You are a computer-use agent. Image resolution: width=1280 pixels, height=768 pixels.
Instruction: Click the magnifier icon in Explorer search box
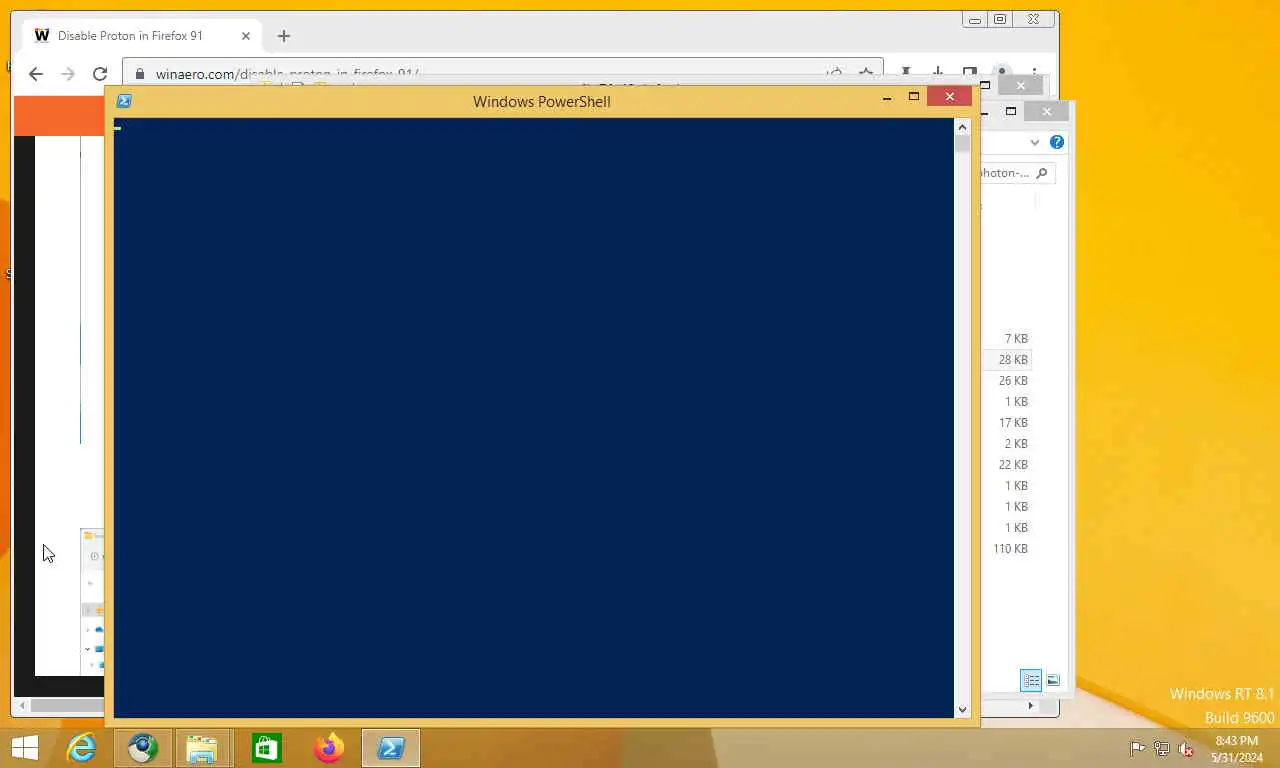click(x=1041, y=173)
